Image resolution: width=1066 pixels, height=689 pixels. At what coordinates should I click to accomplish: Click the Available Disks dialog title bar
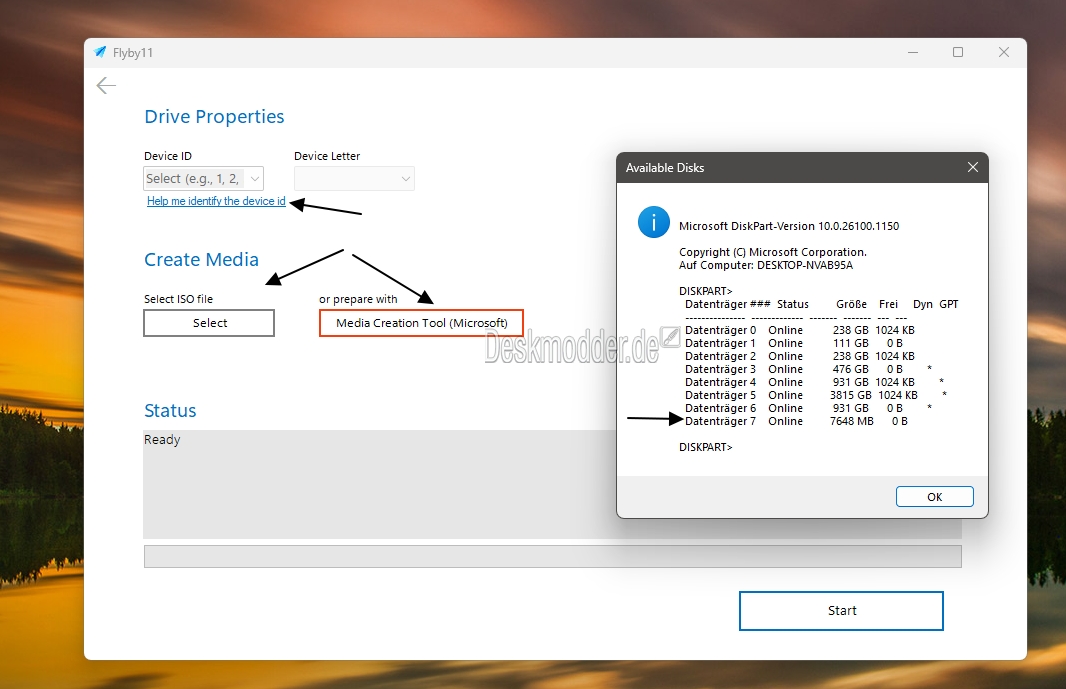tap(780, 168)
